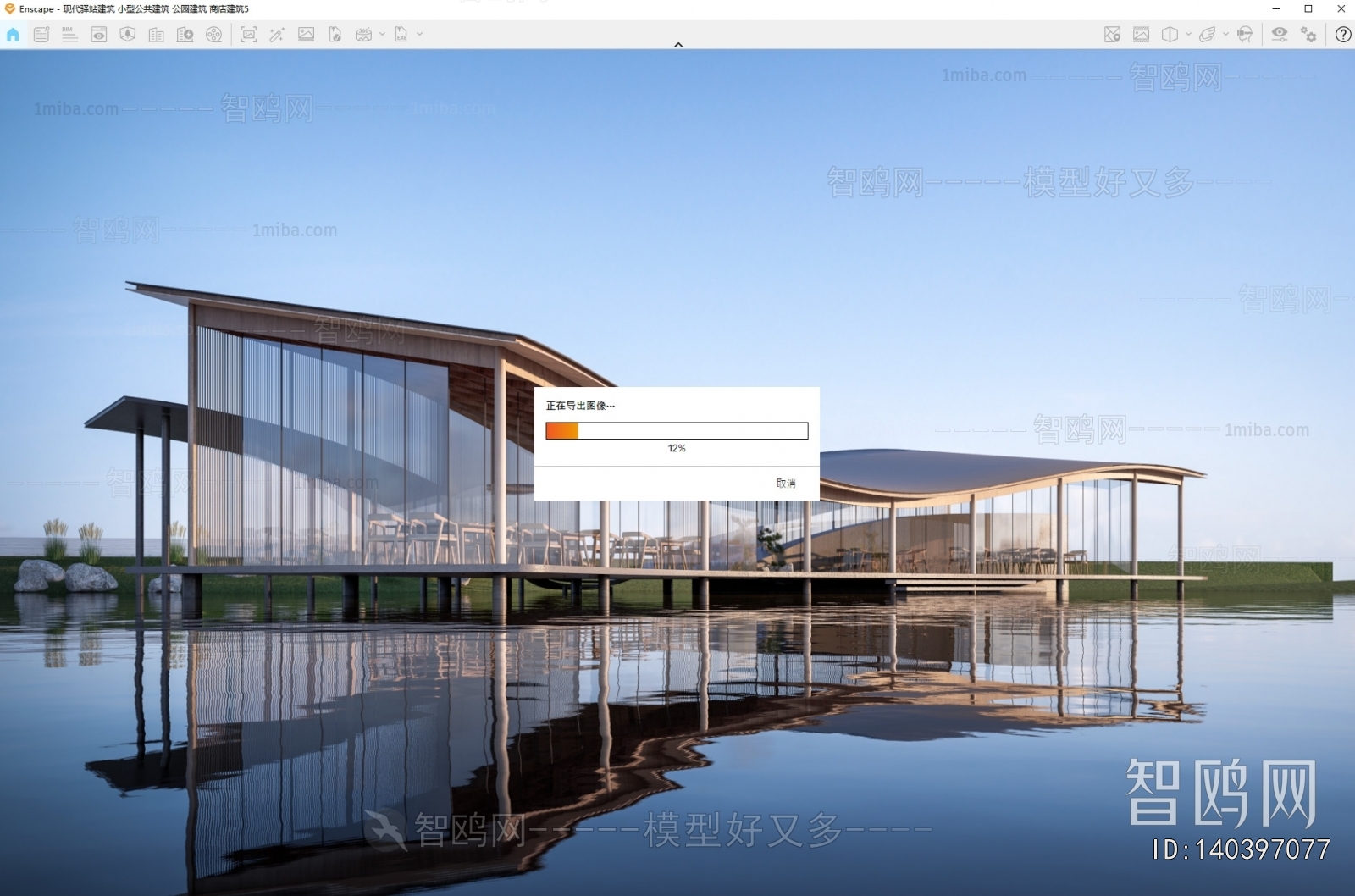Viewport: 1355px width, 896px height.
Task: Open the Video Editor film reel icon
Action: (213, 35)
